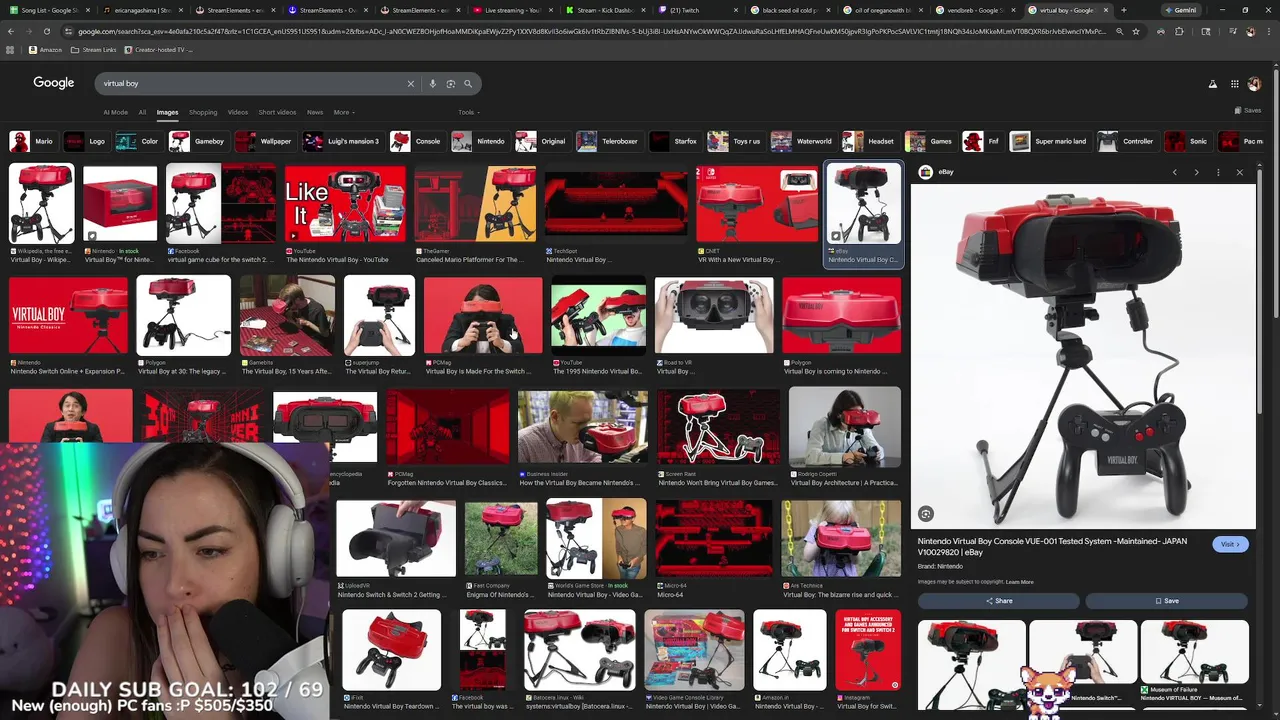Open eBay source link in preview header

pos(938,172)
